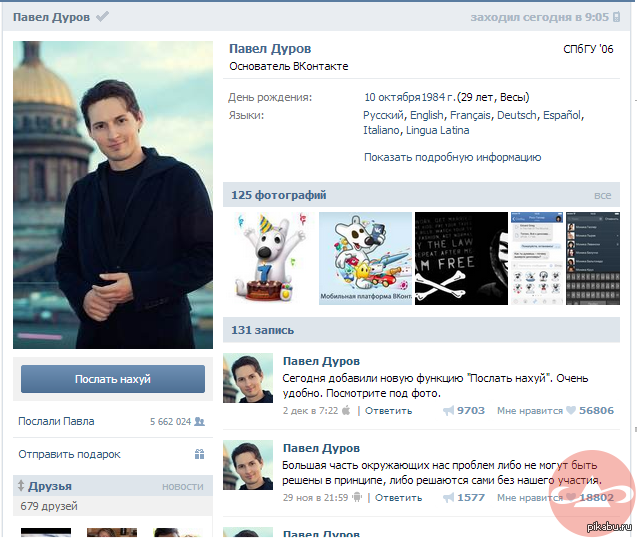Click the avatar on the 2 дек post

248,378
